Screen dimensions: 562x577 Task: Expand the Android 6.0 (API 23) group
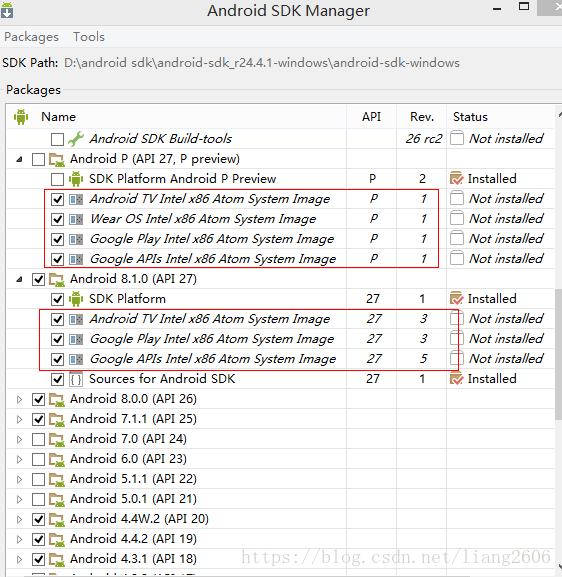tap(20, 459)
